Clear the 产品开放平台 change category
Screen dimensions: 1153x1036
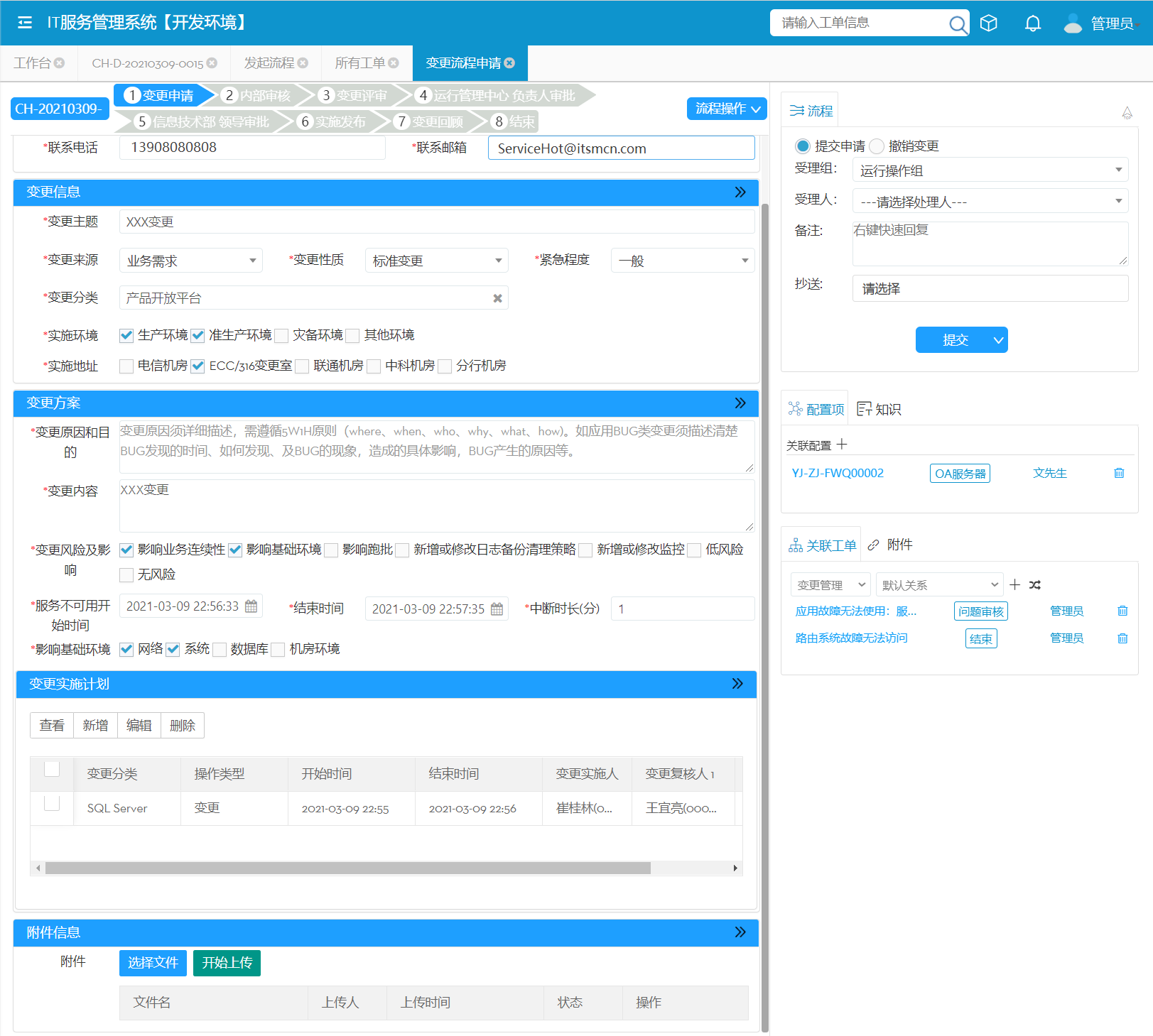[497, 298]
